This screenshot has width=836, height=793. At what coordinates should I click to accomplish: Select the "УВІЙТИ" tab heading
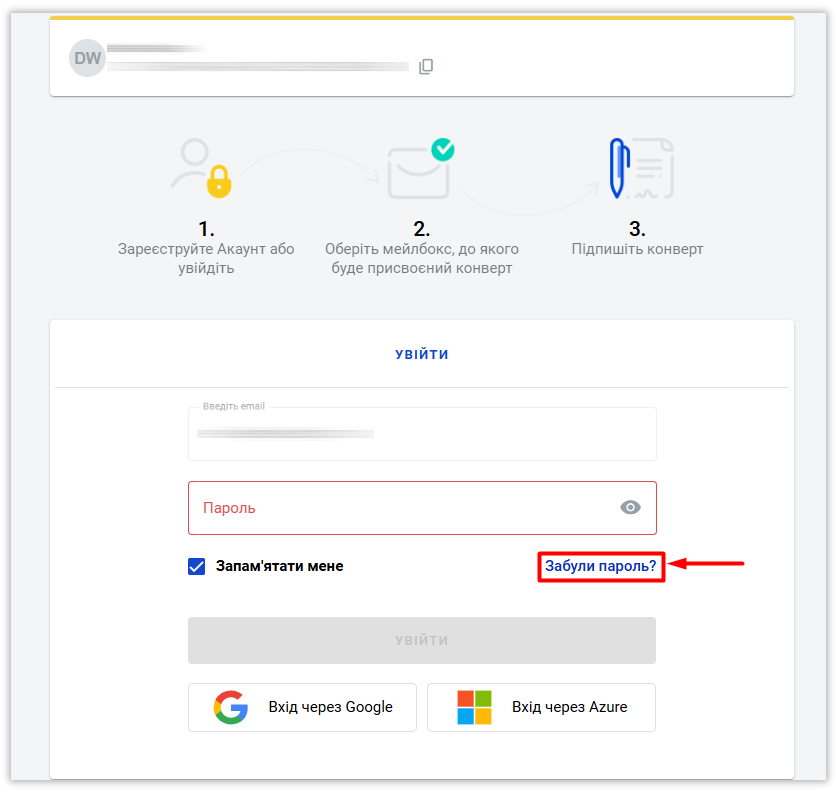pyautogui.click(x=422, y=355)
